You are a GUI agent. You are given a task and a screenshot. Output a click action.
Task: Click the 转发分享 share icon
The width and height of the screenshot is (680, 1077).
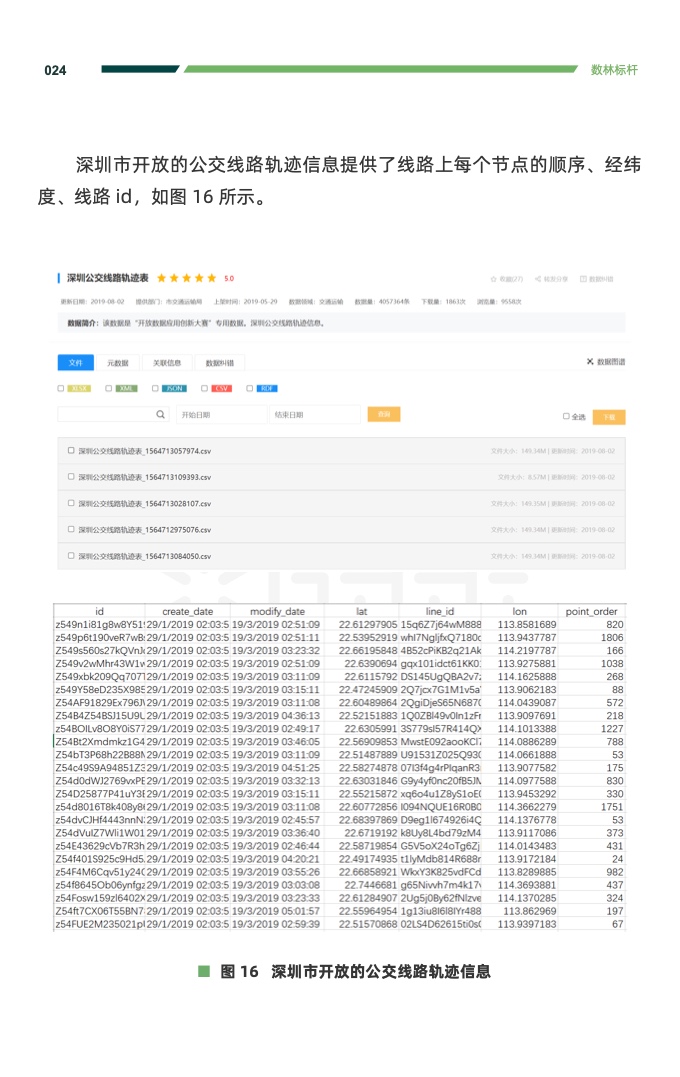(538, 279)
